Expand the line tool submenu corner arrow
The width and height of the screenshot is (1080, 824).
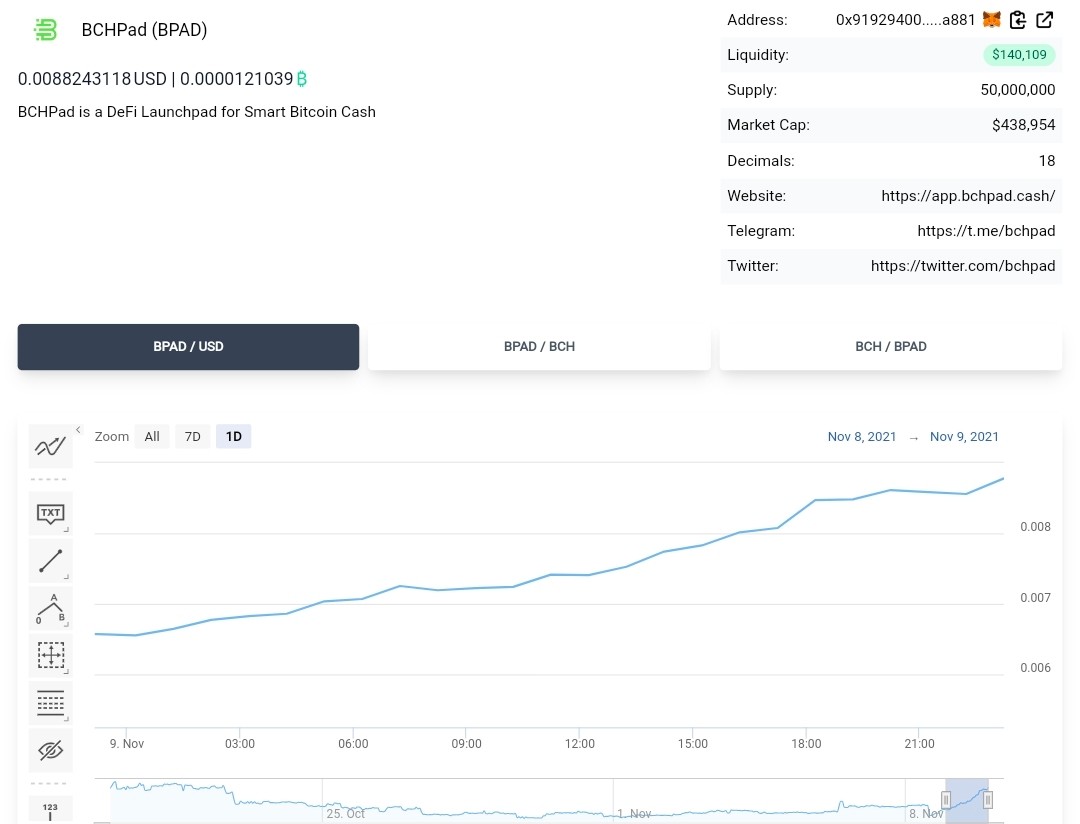pyautogui.click(x=67, y=577)
